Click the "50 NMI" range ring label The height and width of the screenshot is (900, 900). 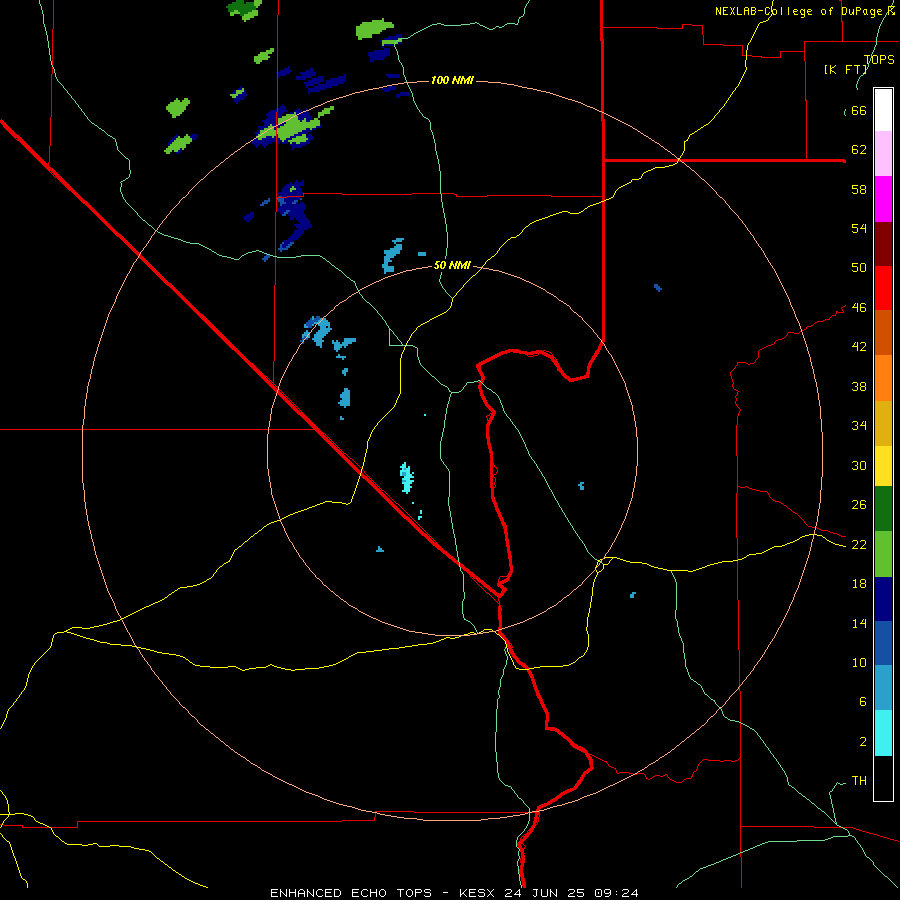(x=452, y=265)
